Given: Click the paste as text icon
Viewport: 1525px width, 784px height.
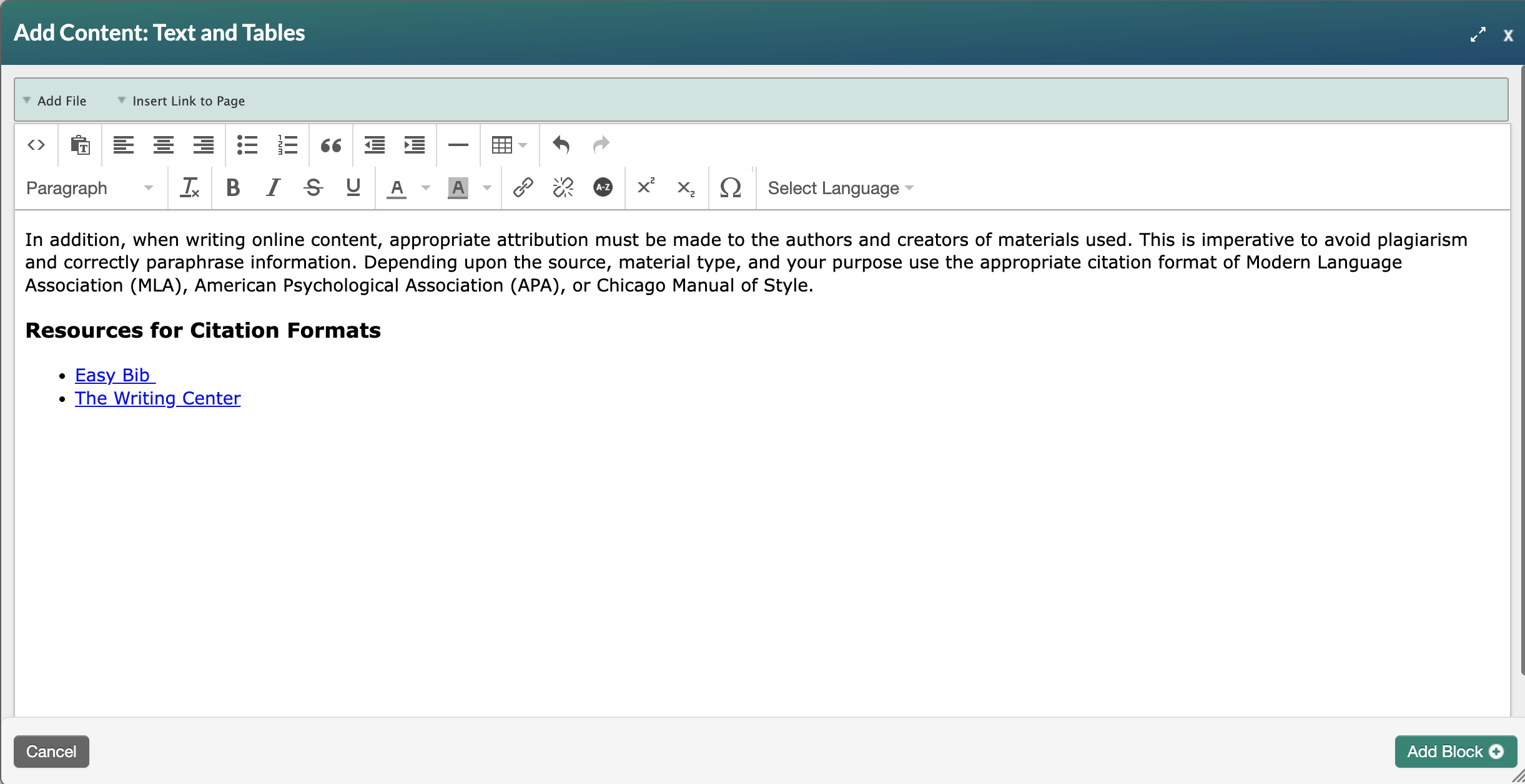Looking at the screenshot, I should pyautogui.click(x=80, y=145).
